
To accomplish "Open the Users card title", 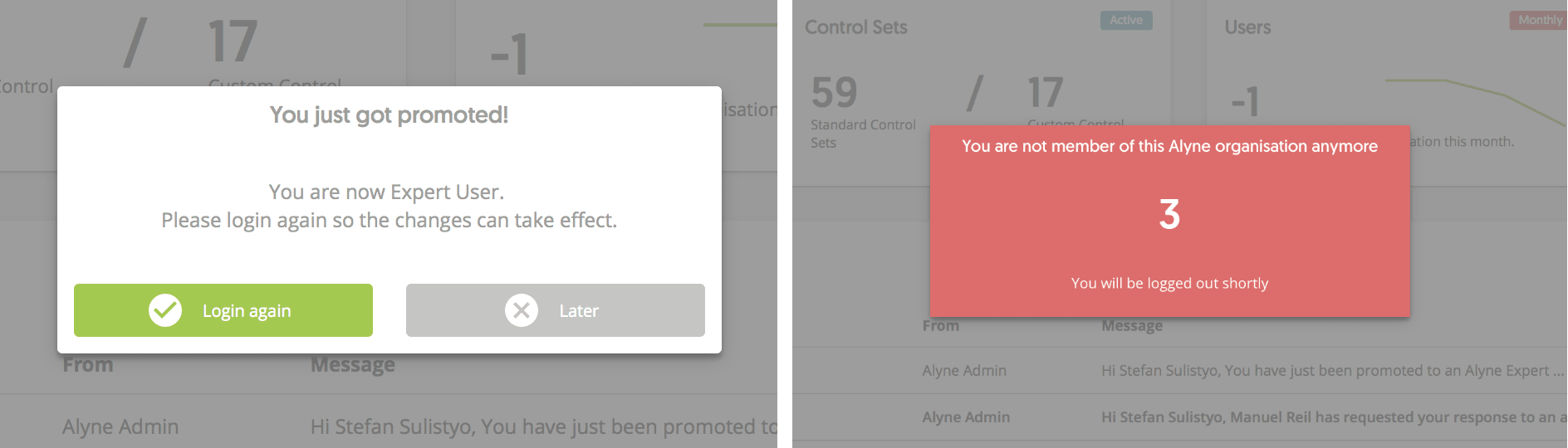I will [x=1247, y=27].
